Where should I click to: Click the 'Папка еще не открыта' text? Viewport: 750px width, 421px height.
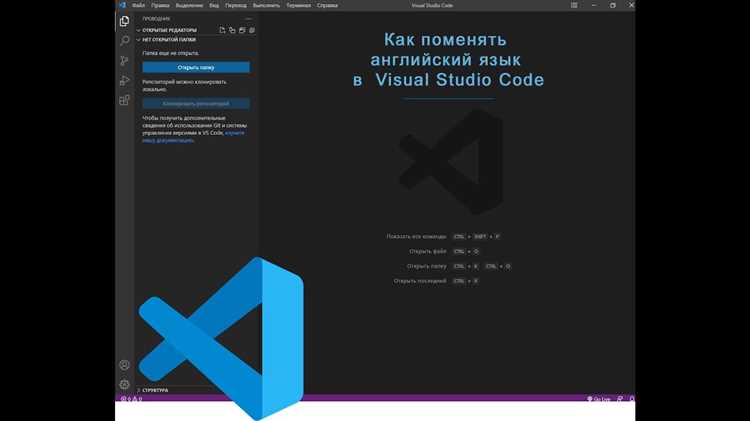[x=171, y=53]
